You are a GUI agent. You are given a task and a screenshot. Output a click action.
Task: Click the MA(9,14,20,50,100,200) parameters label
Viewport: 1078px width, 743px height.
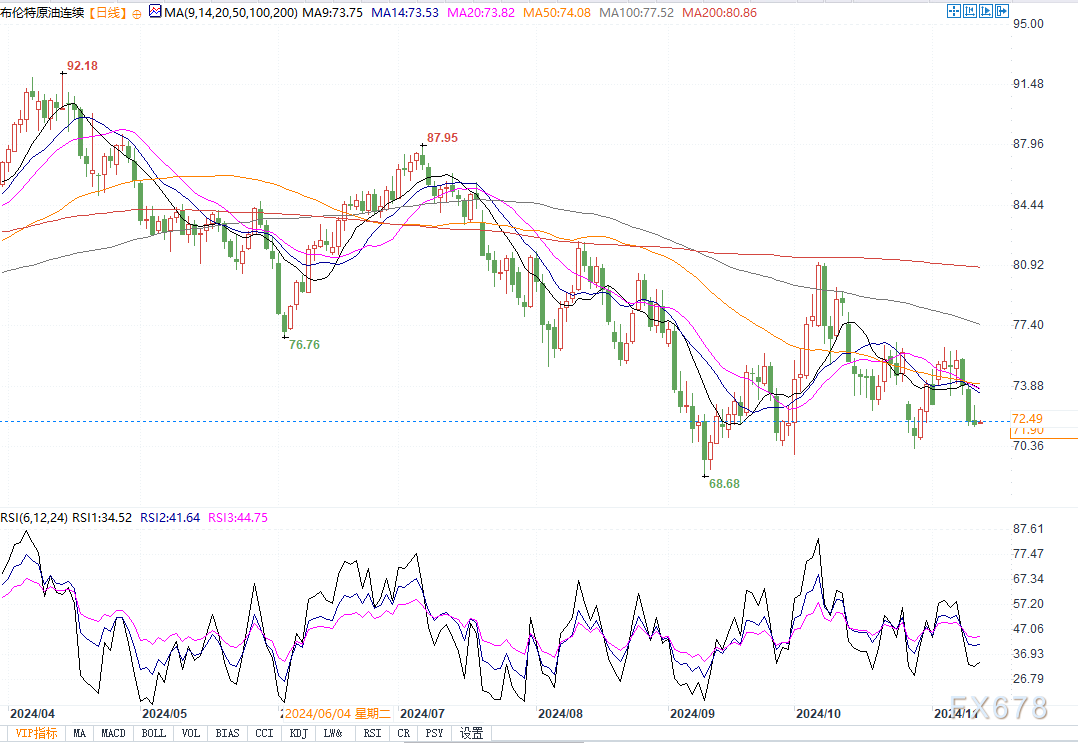click(232, 14)
